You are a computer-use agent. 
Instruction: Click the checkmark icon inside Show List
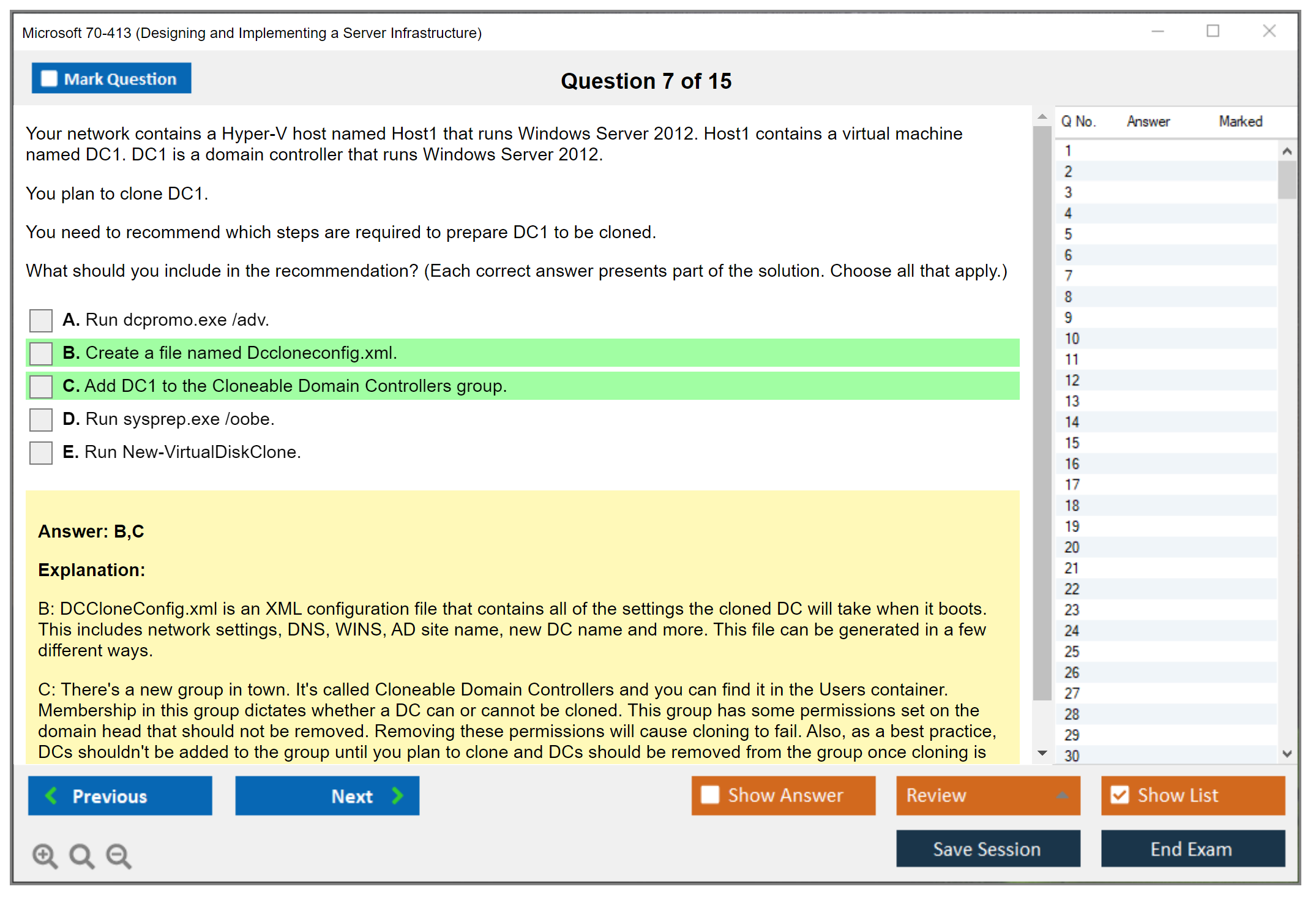(x=1120, y=795)
